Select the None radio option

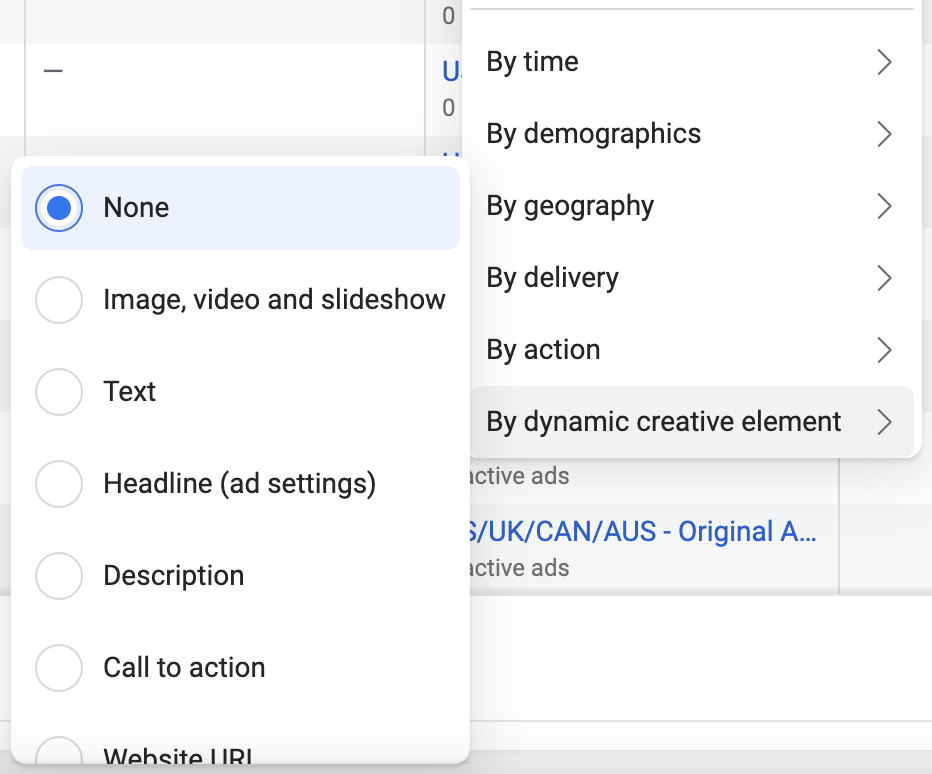(x=59, y=207)
